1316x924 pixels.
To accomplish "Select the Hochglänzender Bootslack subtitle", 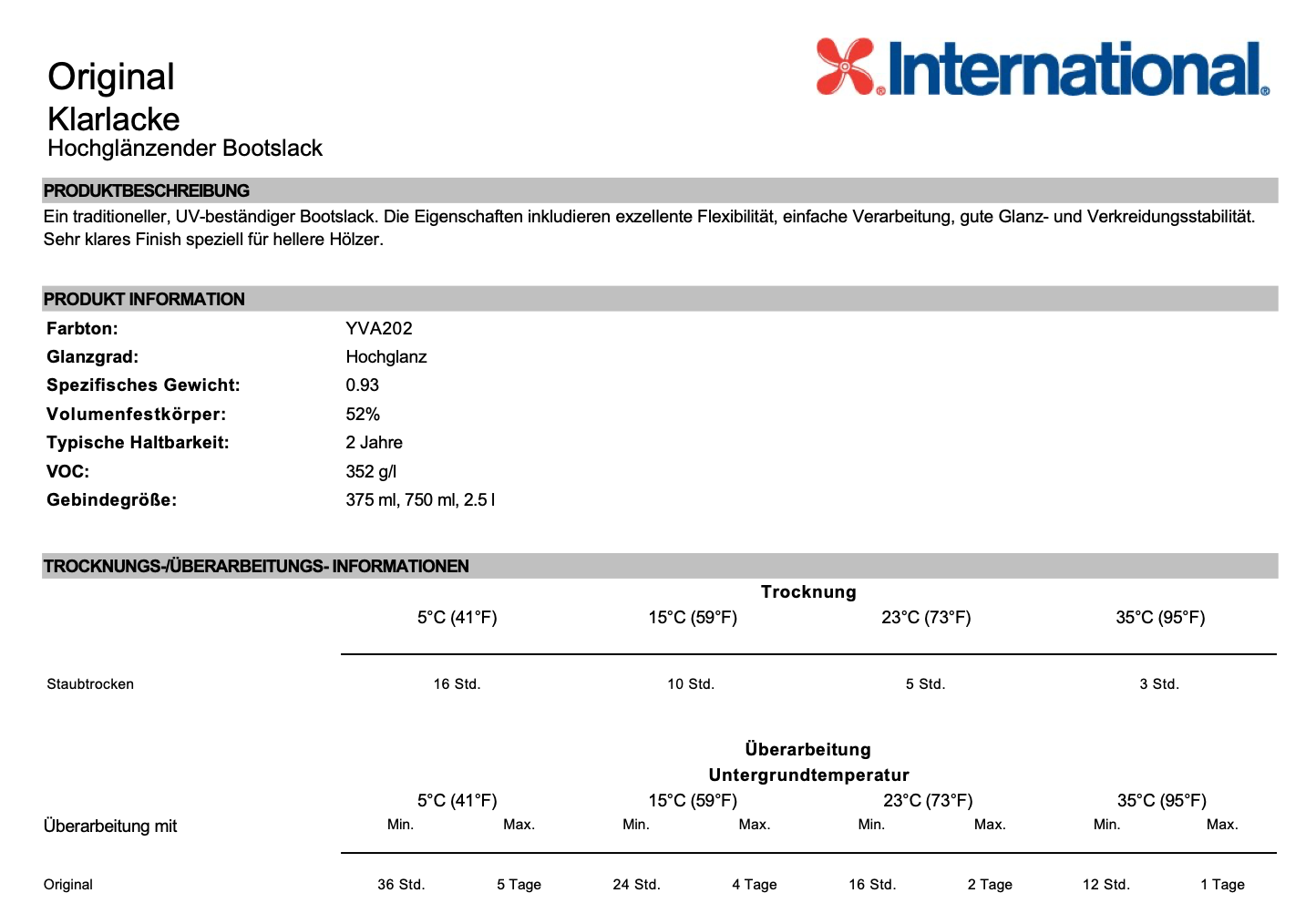I will tap(184, 148).
